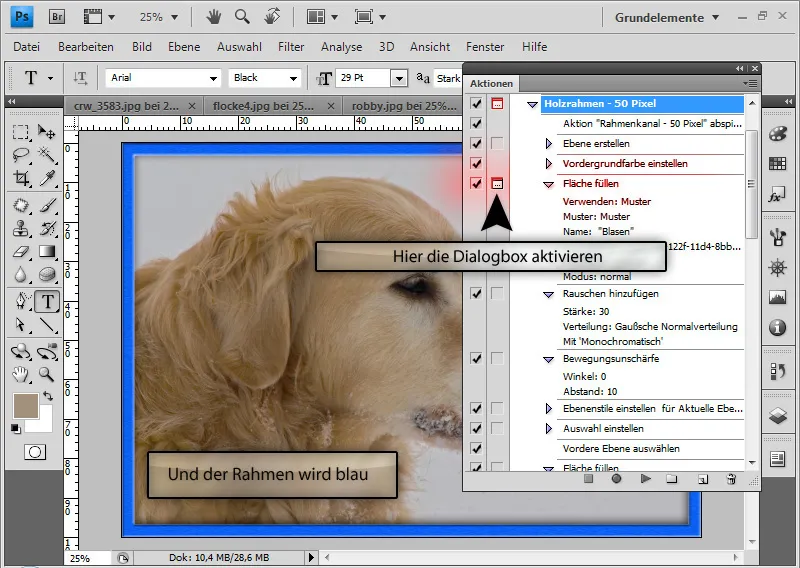
Task: Open the Ebene menu
Action: 184,47
